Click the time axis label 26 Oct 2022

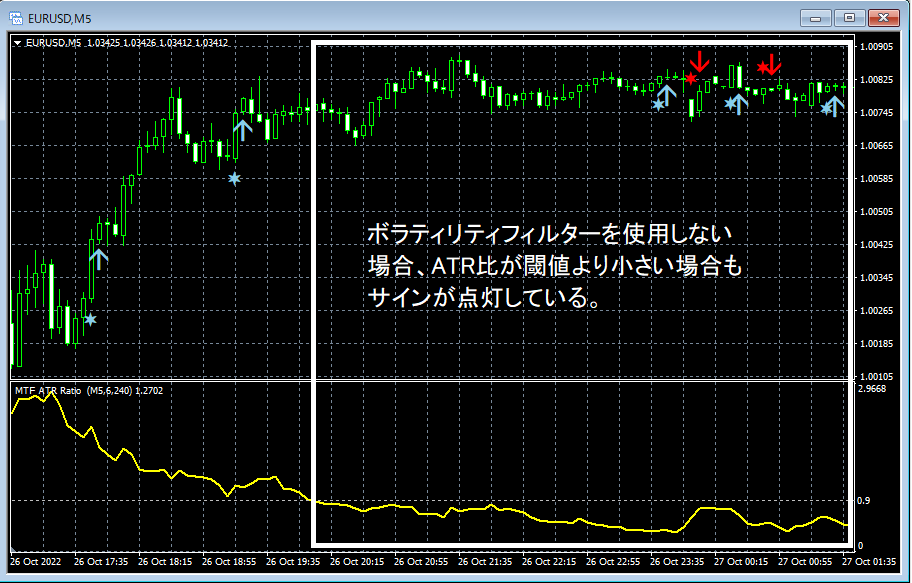coord(35,562)
